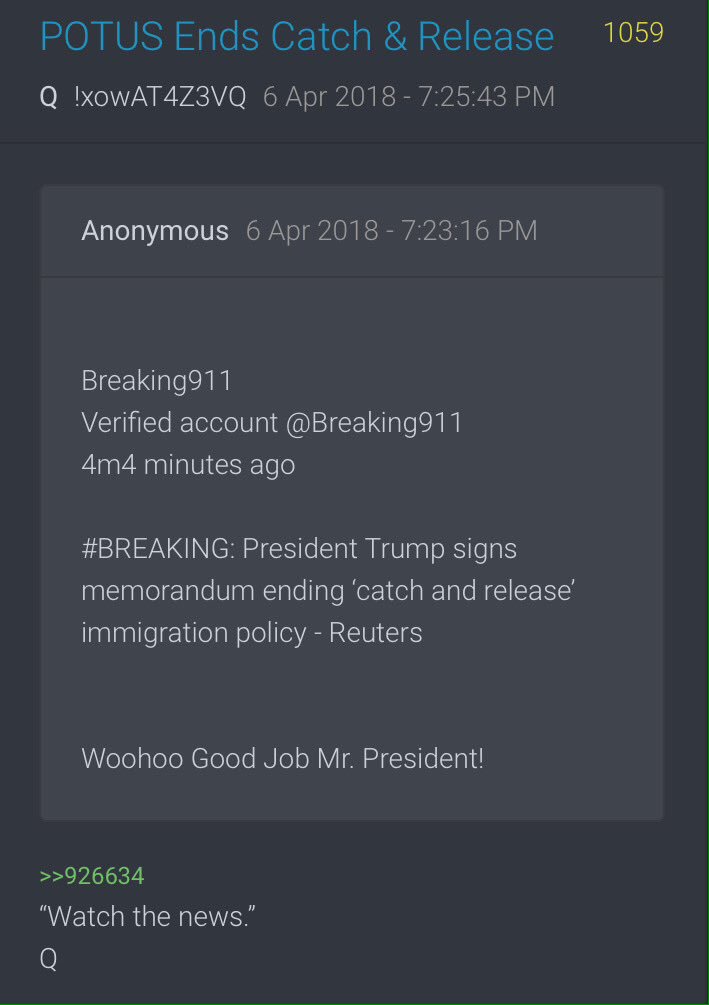The width and height of the screenshot is (709, 1005).
Task: Click Woohoo Good Job Mr. President line
Action: tap(283, 758)
